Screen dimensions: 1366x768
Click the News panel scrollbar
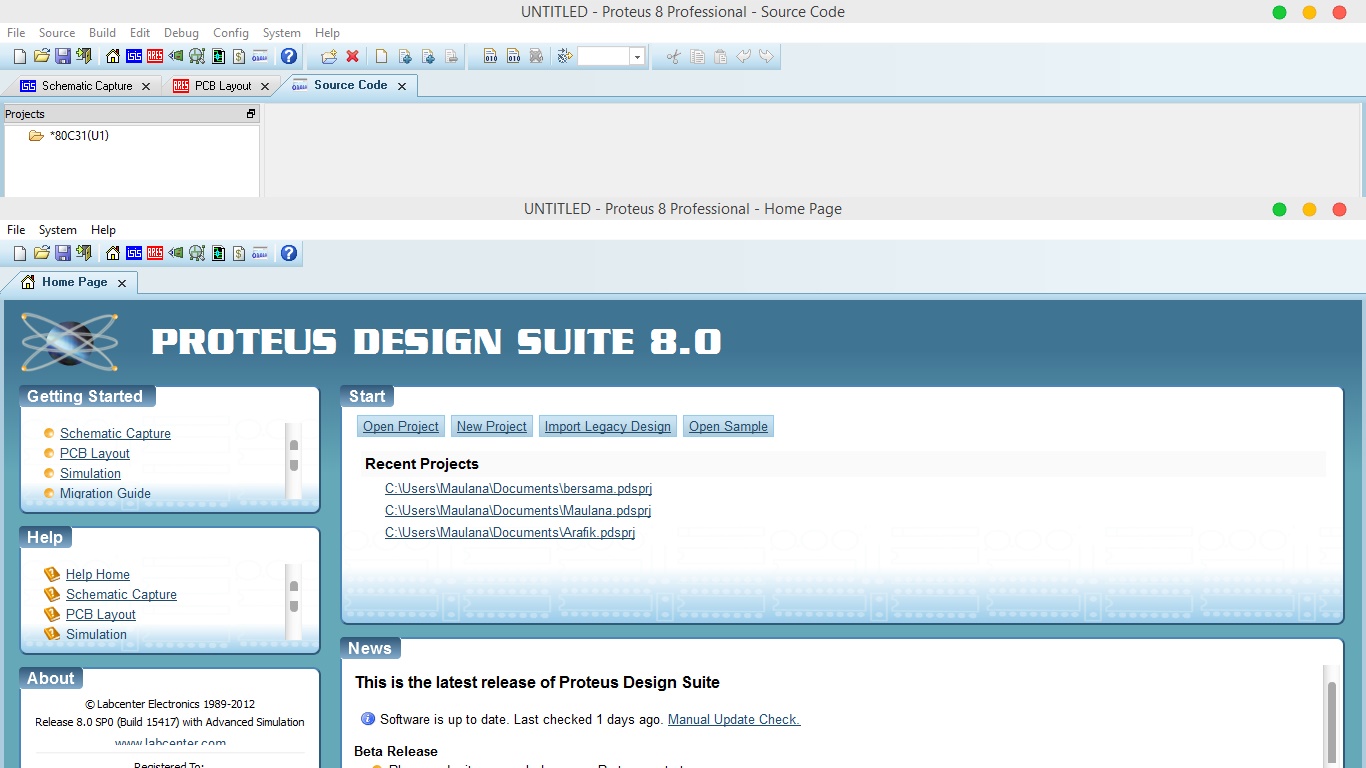(1331, 715)
